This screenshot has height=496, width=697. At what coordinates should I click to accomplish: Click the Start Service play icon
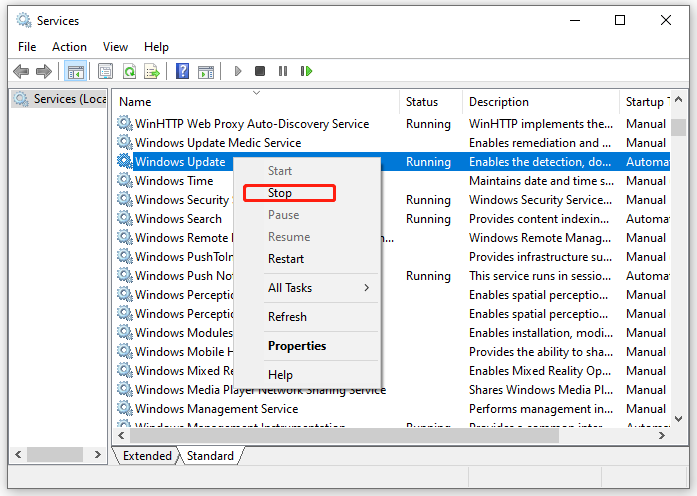pyautogui.click(x=238, y=71)
